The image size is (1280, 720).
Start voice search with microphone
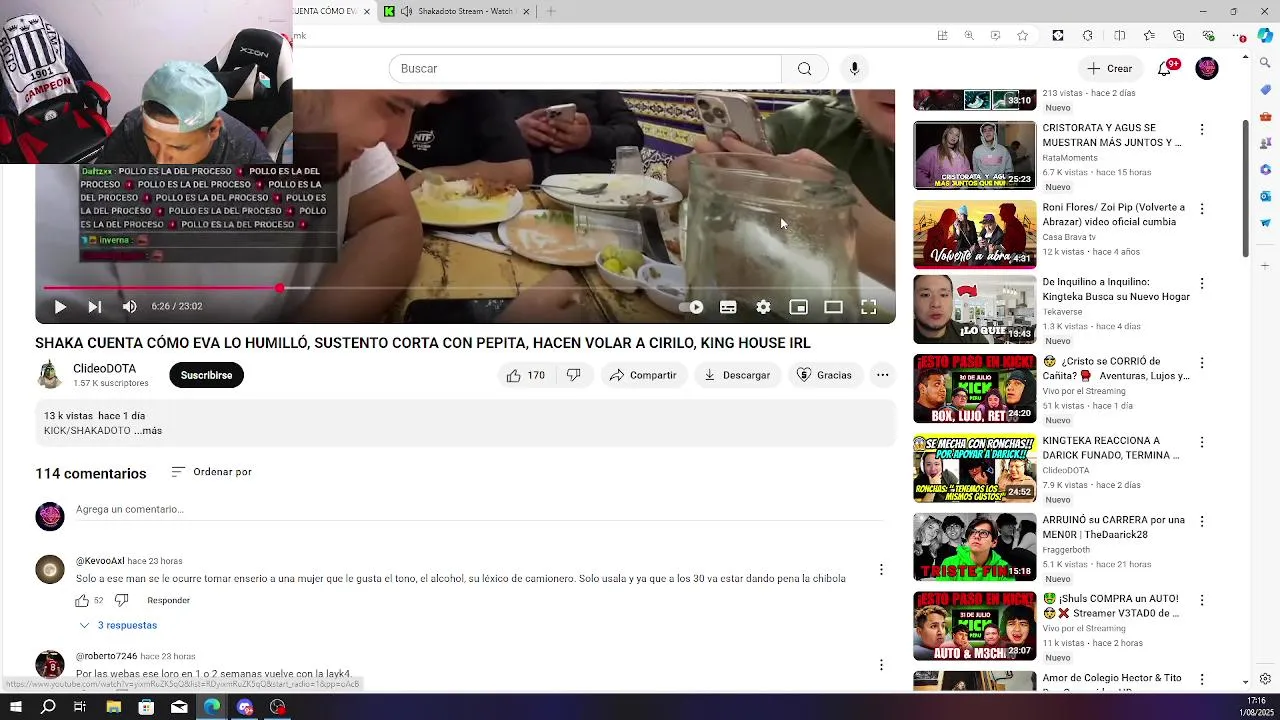[854, 68]
